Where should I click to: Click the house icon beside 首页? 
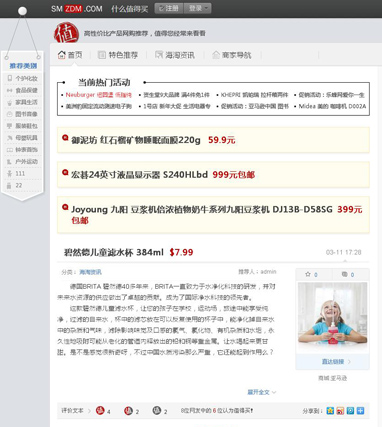coord(61,55)
